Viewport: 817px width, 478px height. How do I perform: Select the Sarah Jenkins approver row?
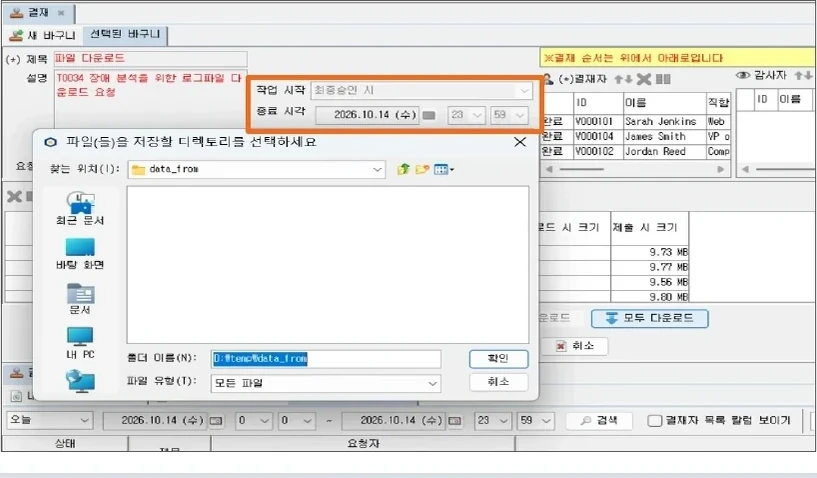[635, 121]
